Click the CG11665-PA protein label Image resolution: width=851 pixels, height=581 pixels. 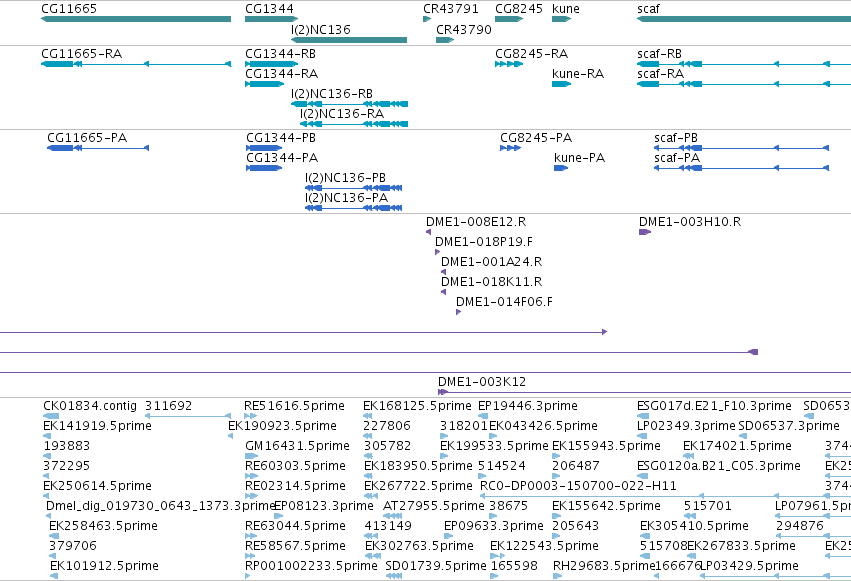(87, 138)
